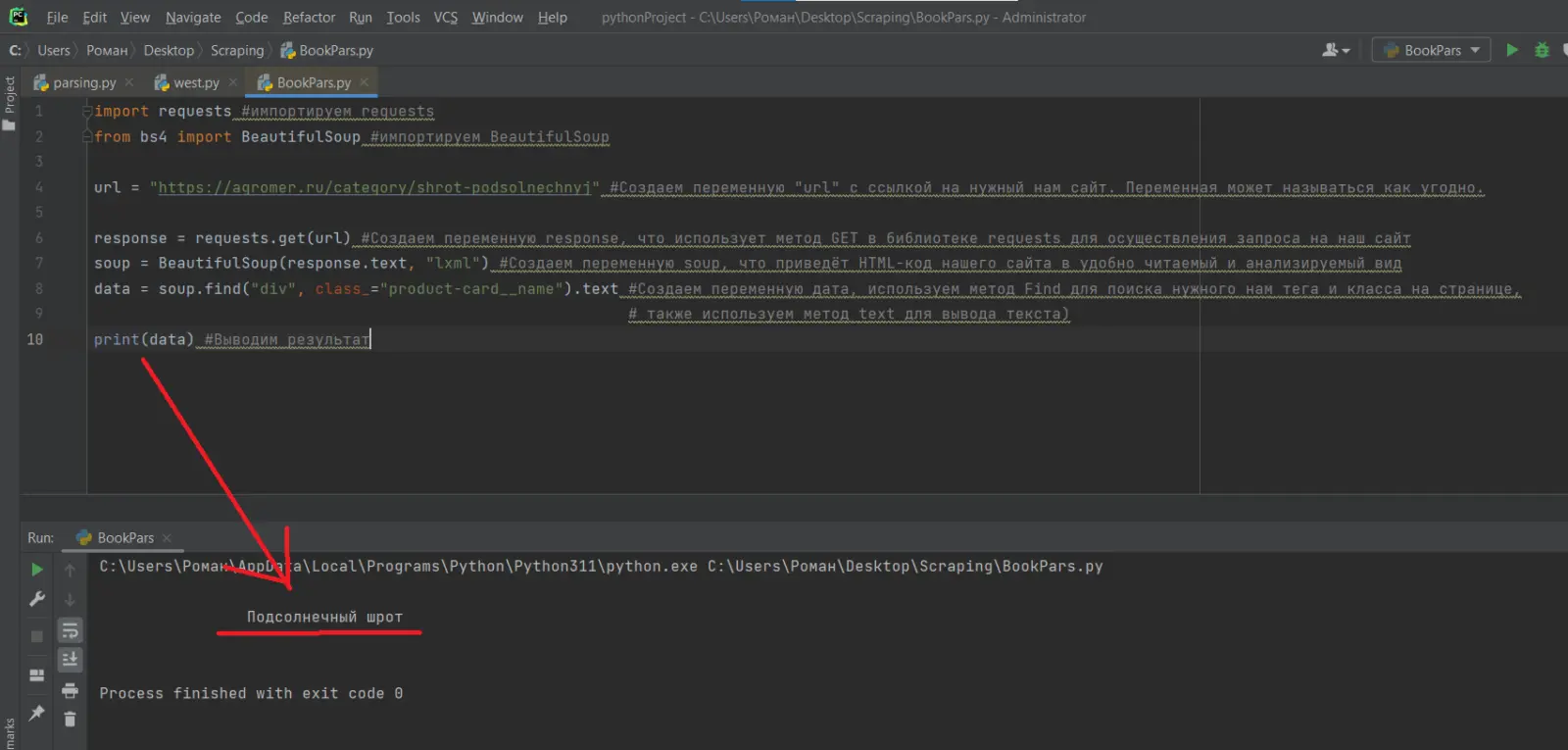This screenshot has height=750, width=1568.
Task: Click the data = soup.find code line
Action: (x=356, y=289)
